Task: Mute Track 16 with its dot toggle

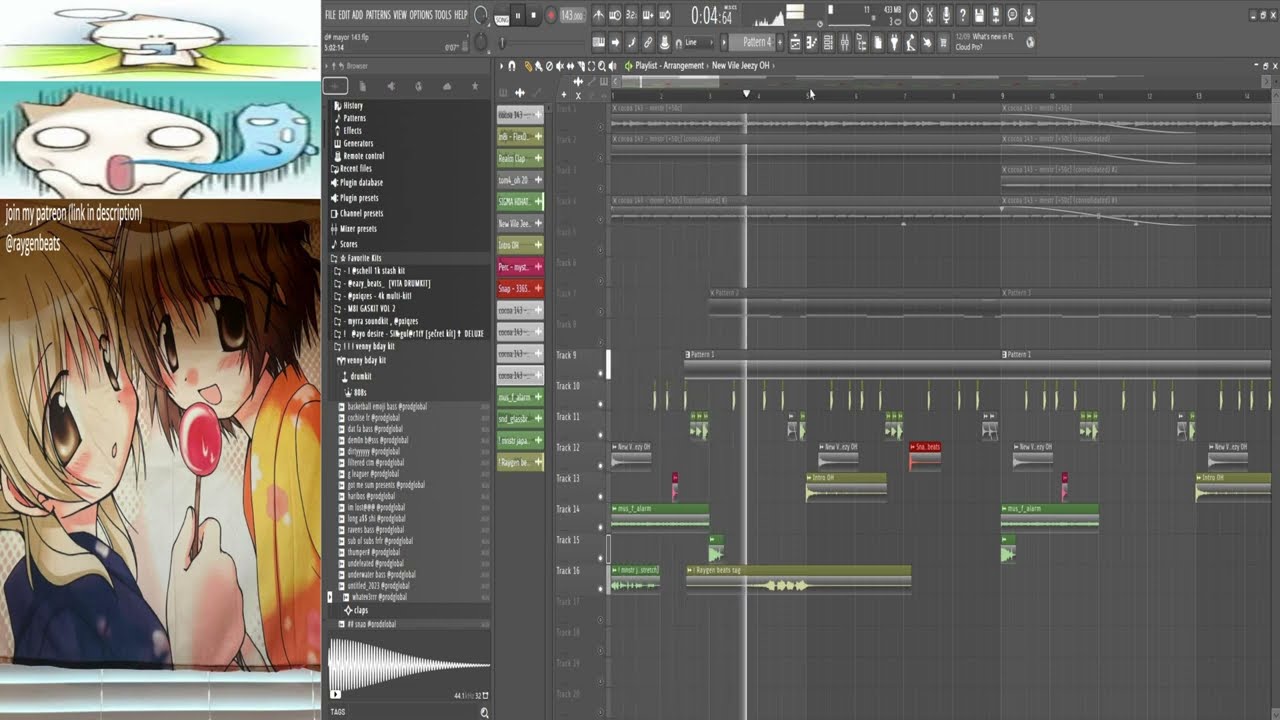Action: [601, 588]
